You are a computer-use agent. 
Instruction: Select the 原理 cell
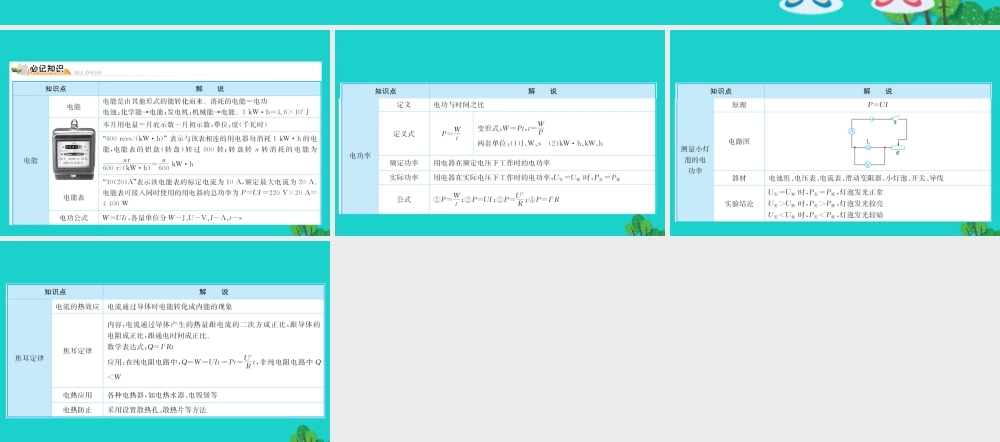click(739, 104)
